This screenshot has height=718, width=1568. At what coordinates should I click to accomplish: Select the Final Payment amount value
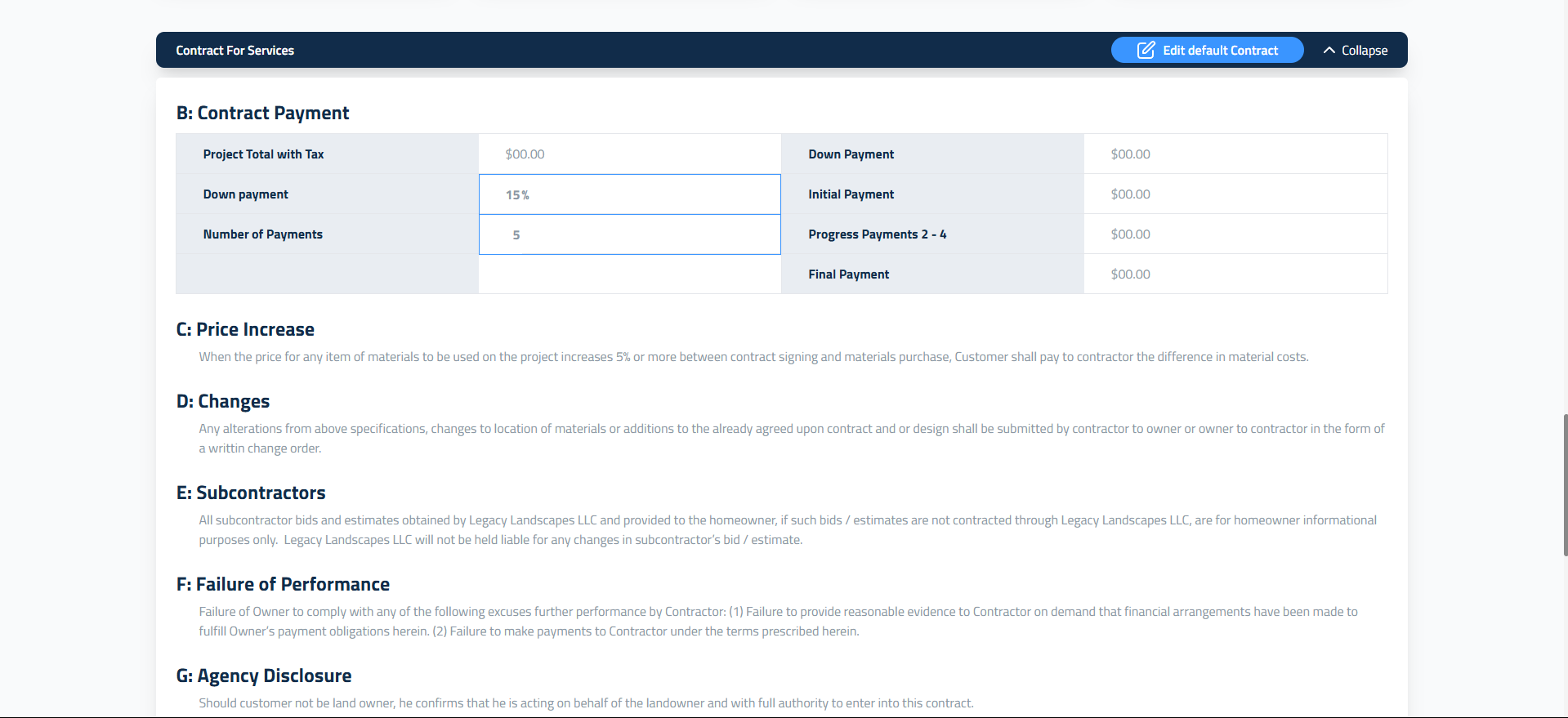click(1130, 274)
